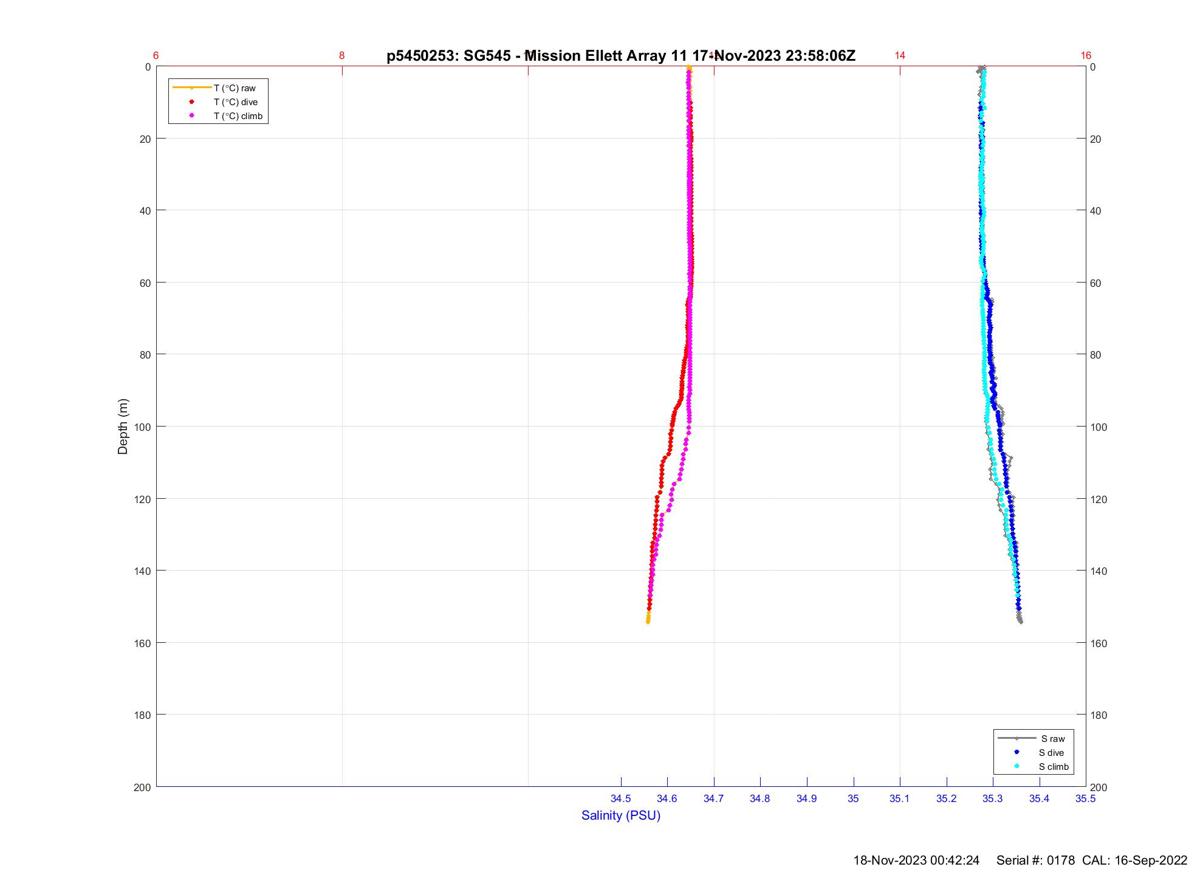Screen dimensions: 1200x885
Task: Select the 'T (°C) climb' legend entry
Action: [x=219, y=116]
